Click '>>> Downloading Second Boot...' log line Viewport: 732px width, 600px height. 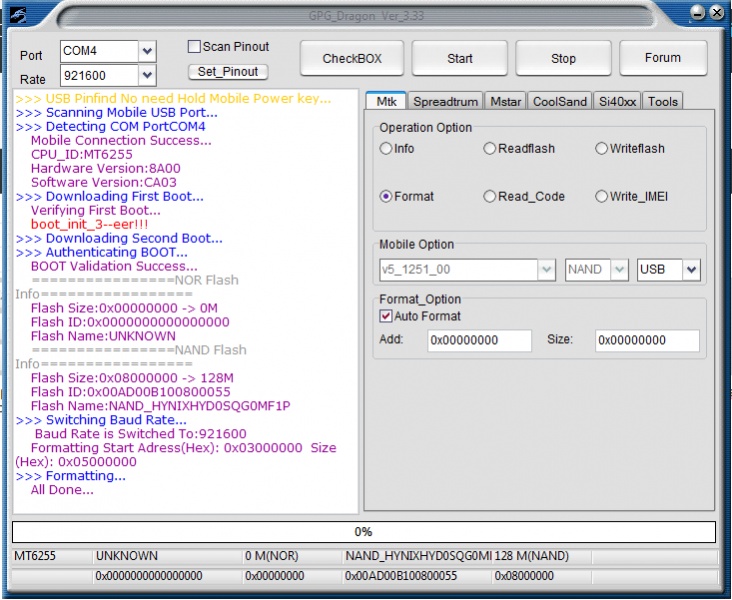(x=119, y=239)
